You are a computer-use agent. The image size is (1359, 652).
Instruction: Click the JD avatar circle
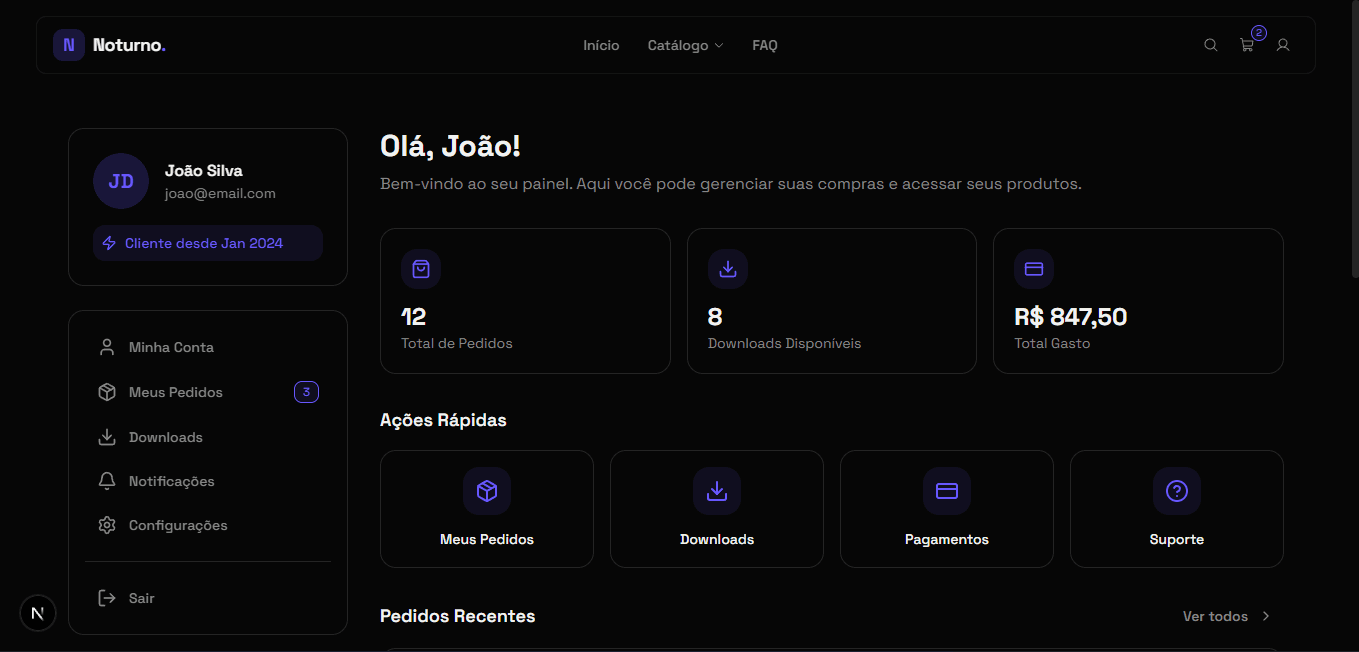click(x=121, y=181)
